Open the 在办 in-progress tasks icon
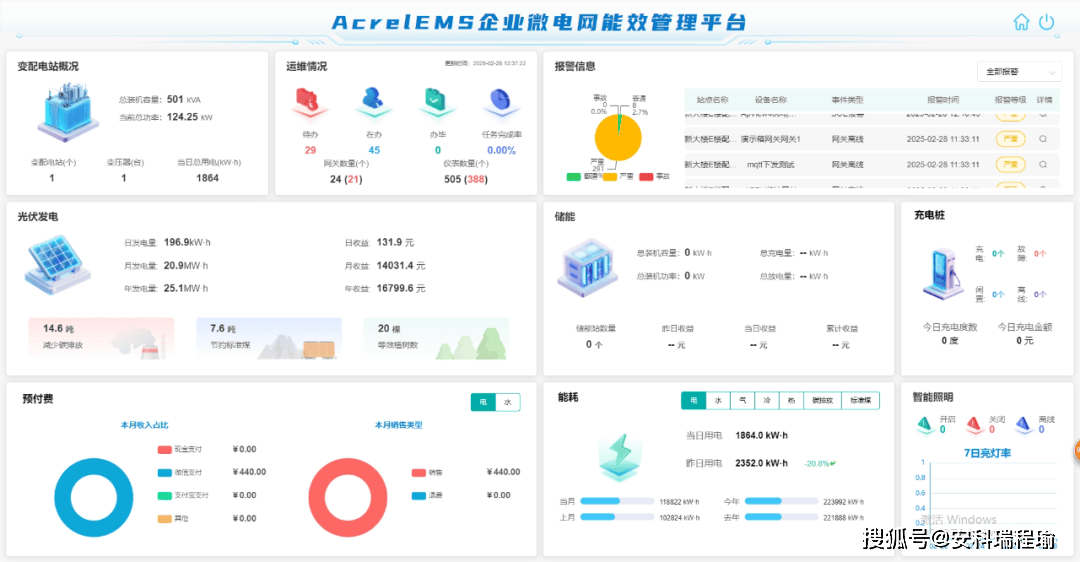This screenshot has height=562, width=1080. pyautogui.click(x=373, y=103)
